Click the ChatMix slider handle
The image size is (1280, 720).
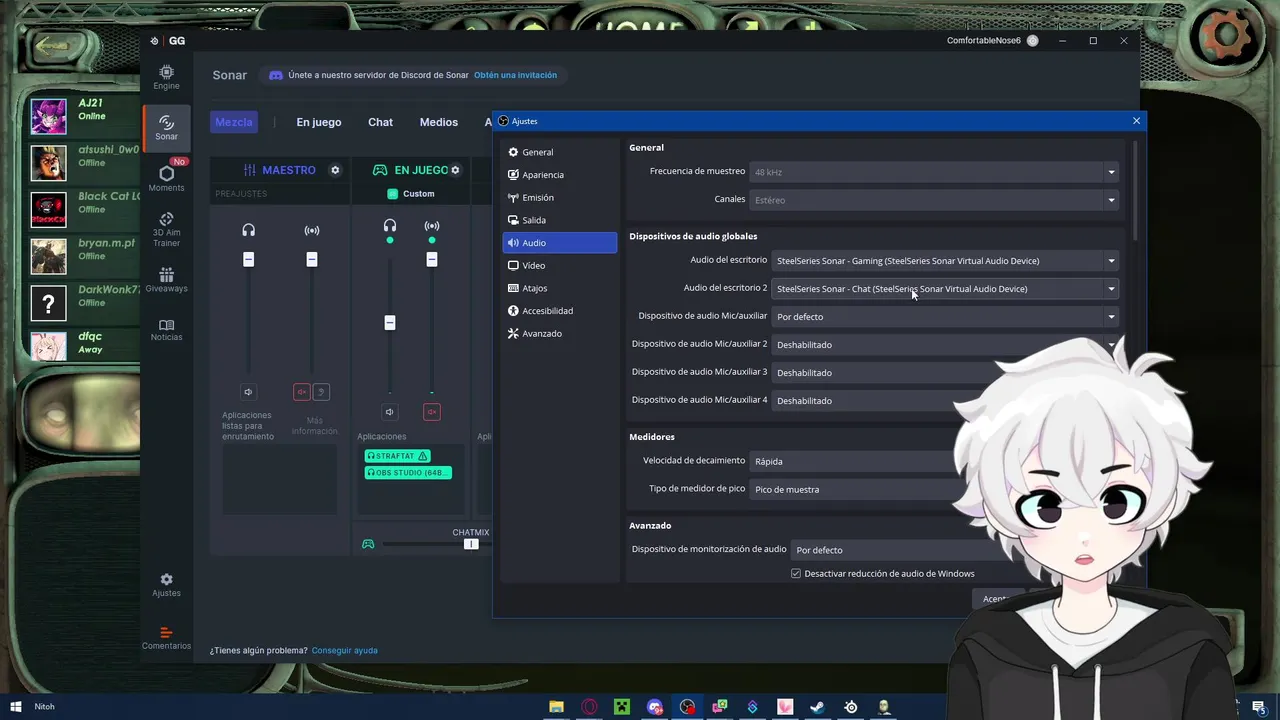point(471,544)
